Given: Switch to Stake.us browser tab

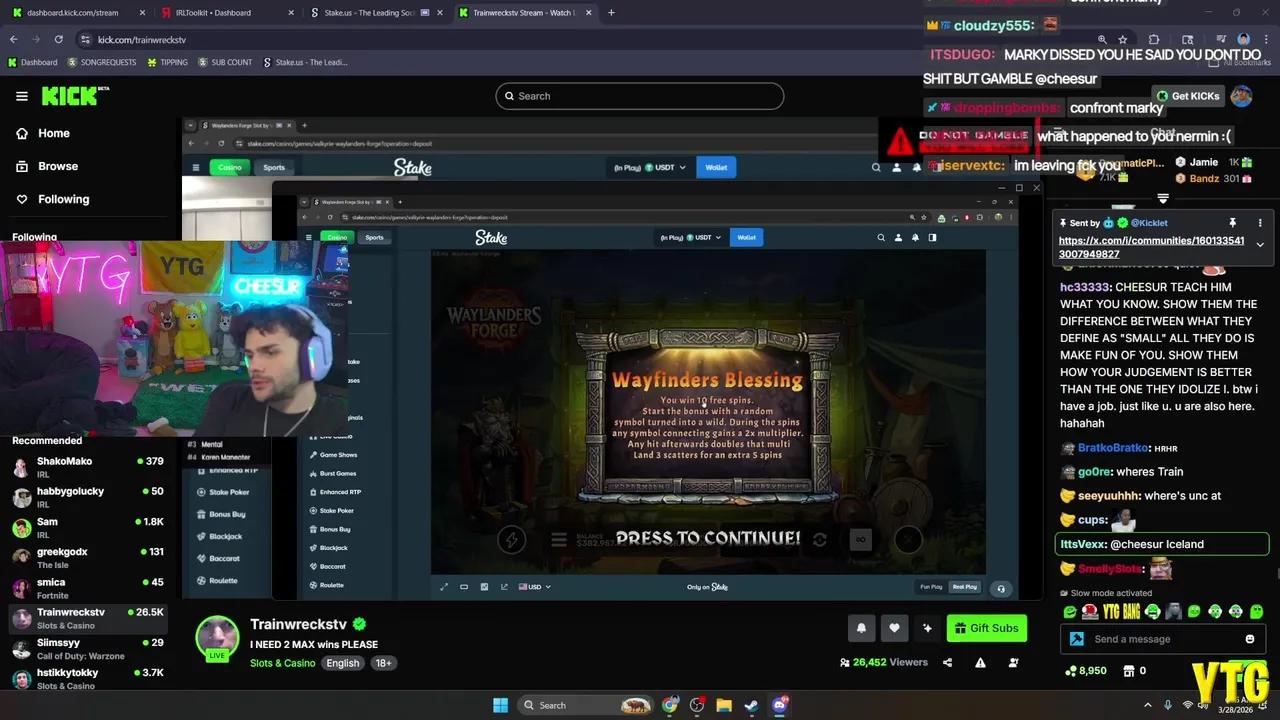Looking at the screenshot, I should (x=377, y=13).
